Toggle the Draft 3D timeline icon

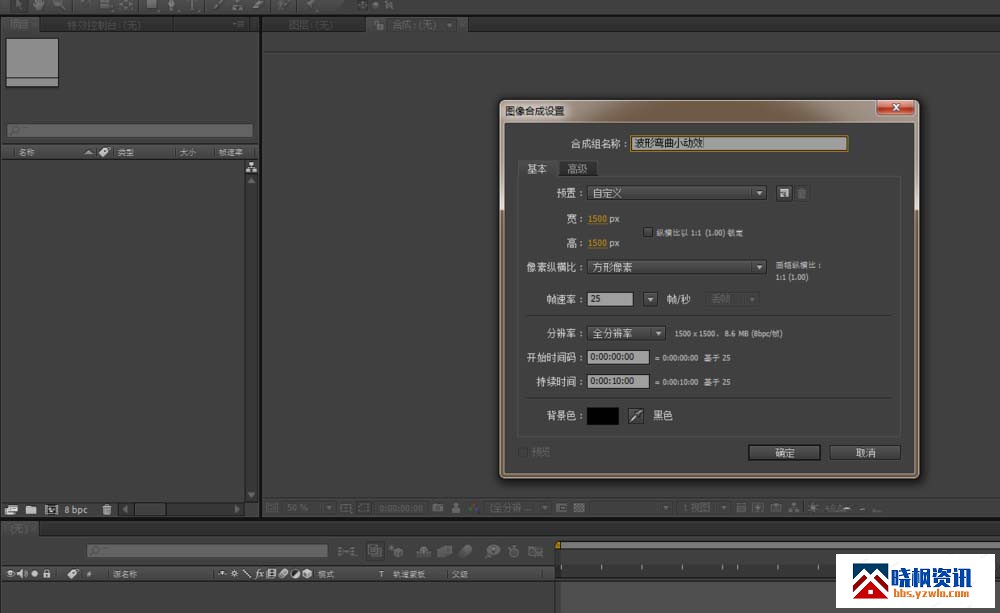tap(395, 551)
